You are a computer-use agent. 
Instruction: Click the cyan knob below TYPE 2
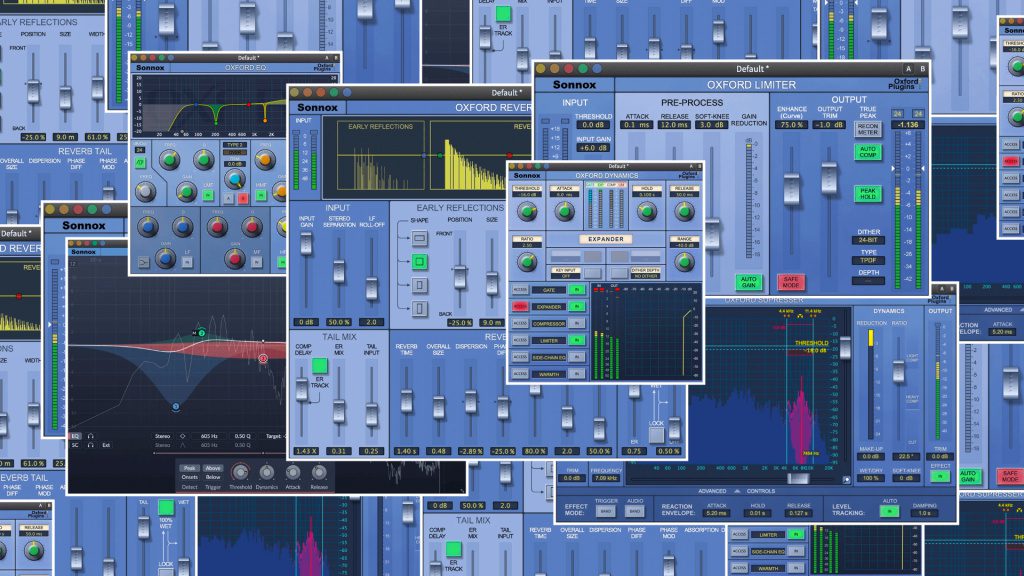pyautogui.click(x=234, y=178)
